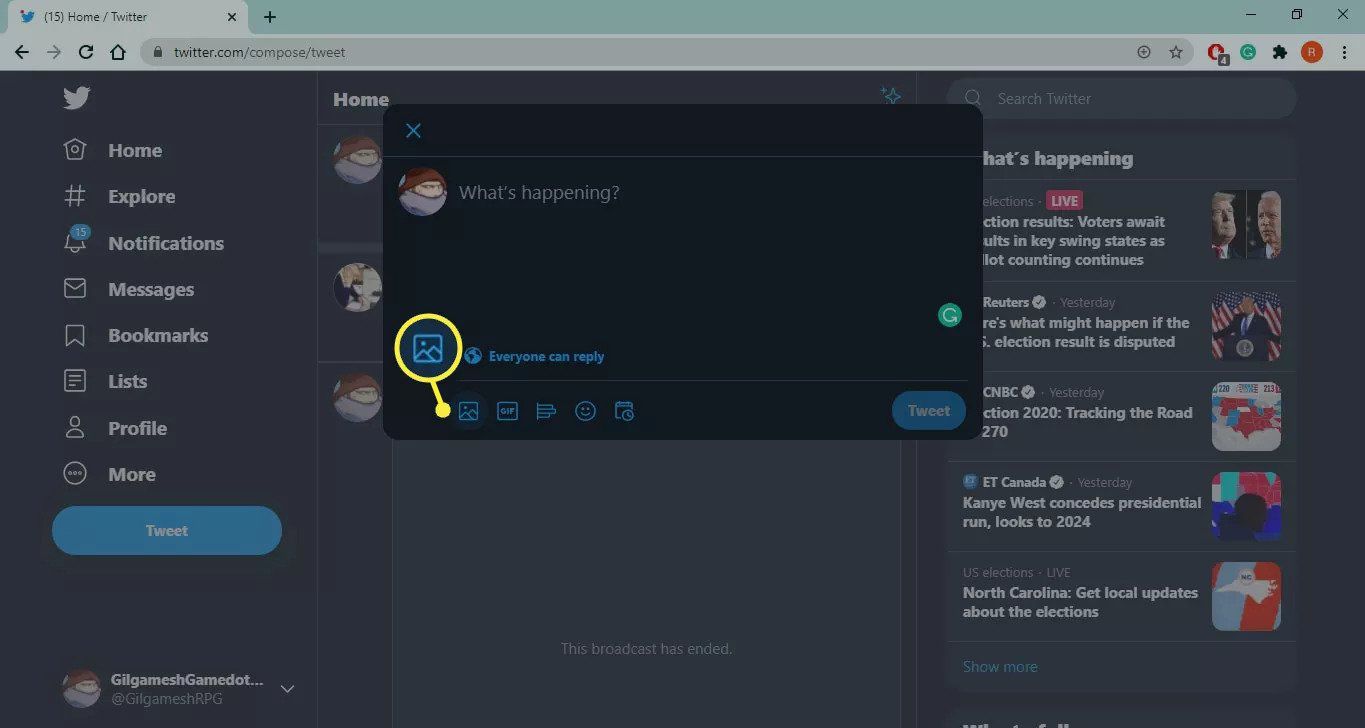Image resolution: width=1365 pixels, height=728 pixels.
Task: Click the red ad blocker extension icon
Action: (x=1217, y=53)
